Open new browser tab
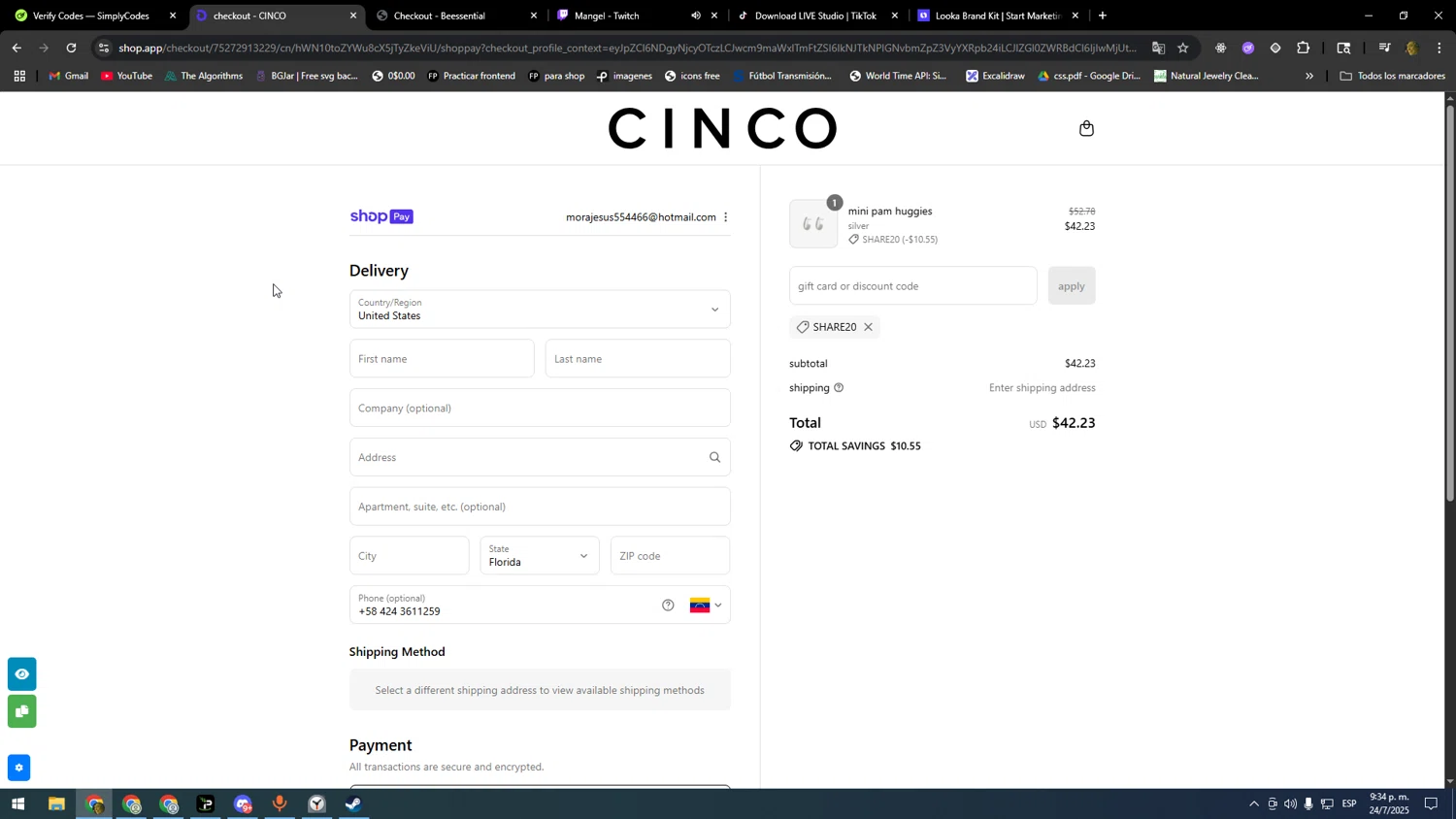This screenshot has height=819, width=1456. 1103,16
